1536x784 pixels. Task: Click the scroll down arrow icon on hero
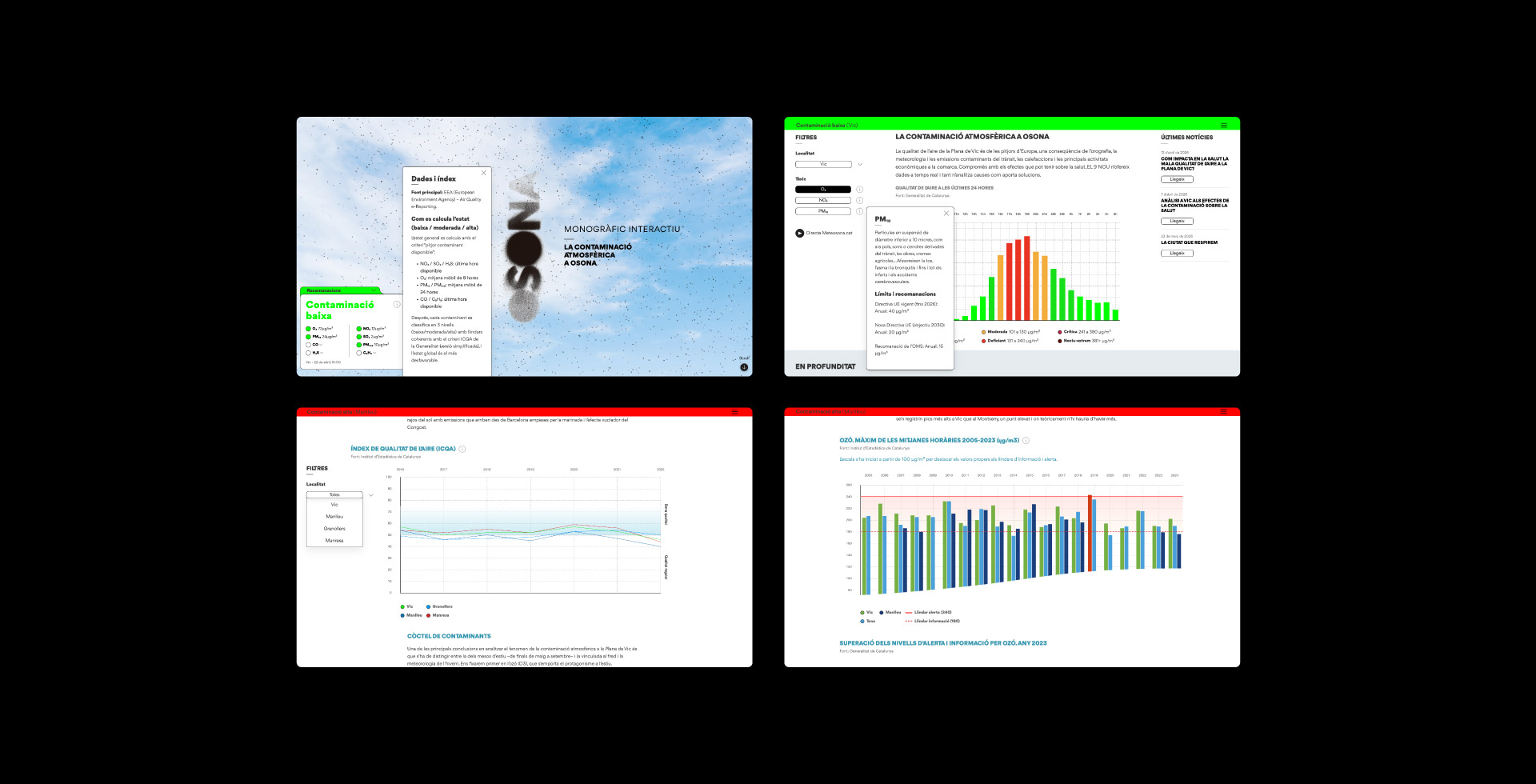744,367
